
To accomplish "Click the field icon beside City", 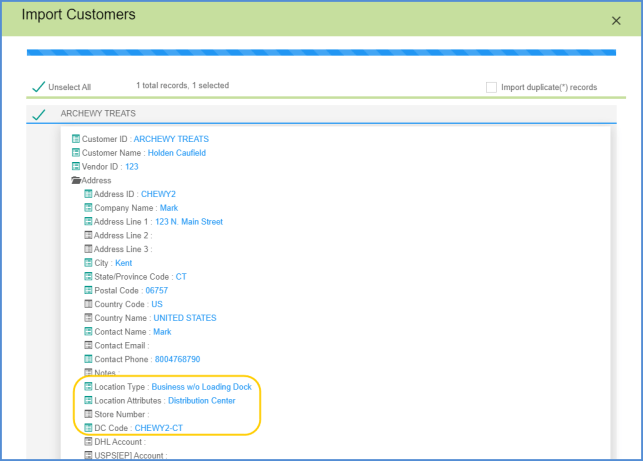I will [88, 262].
